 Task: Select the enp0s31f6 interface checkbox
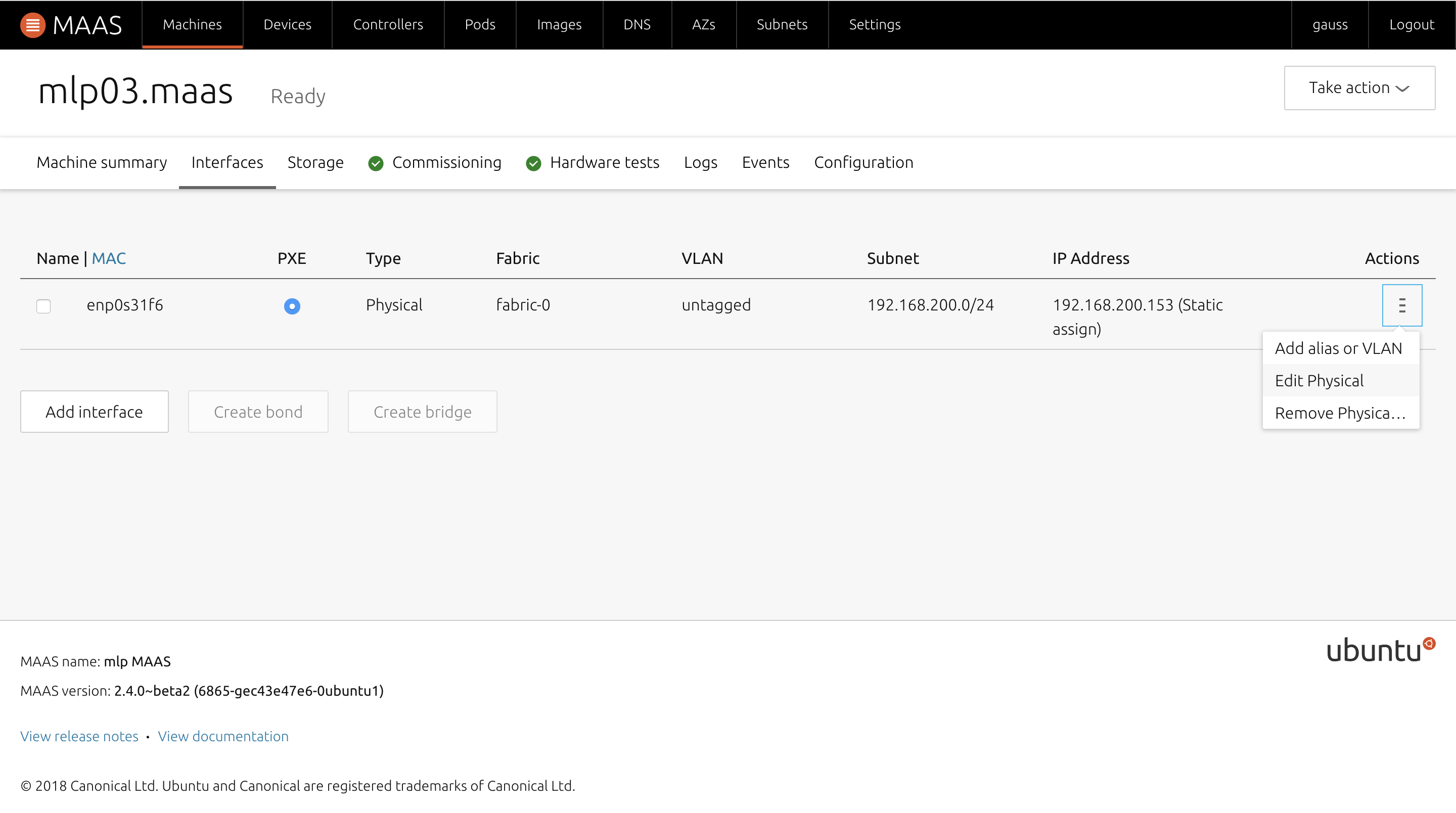tap(43, 306)
